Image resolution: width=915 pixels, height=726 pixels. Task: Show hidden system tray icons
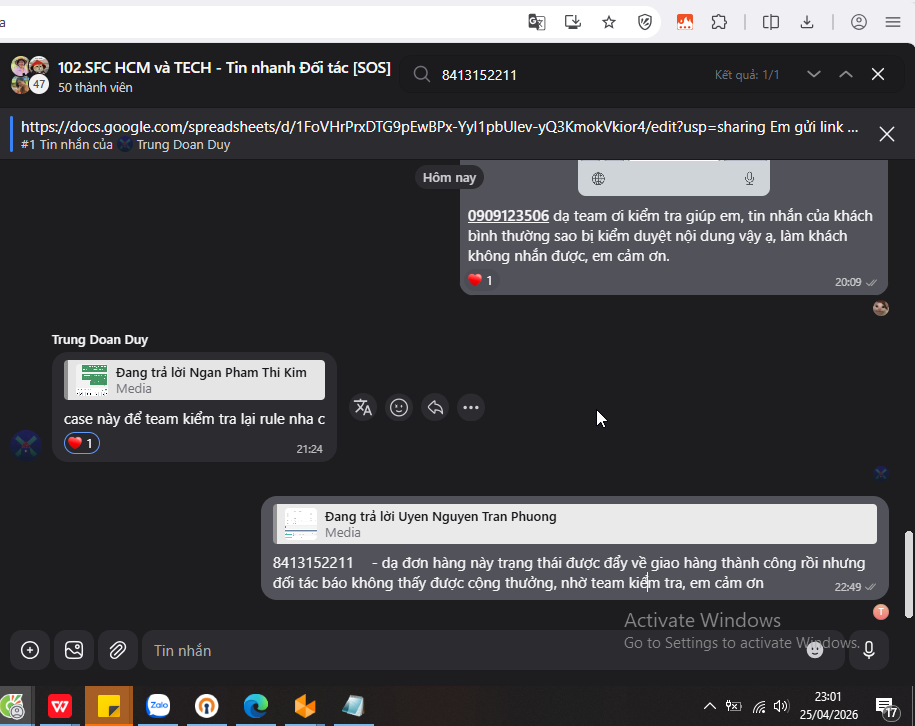pyautogui.click(x=710, y=706)
